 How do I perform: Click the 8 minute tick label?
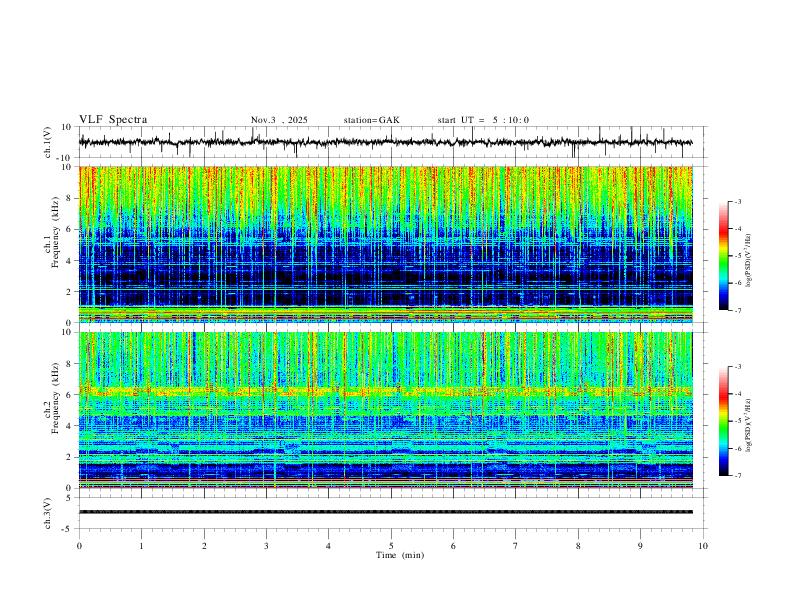click(578, 546)
